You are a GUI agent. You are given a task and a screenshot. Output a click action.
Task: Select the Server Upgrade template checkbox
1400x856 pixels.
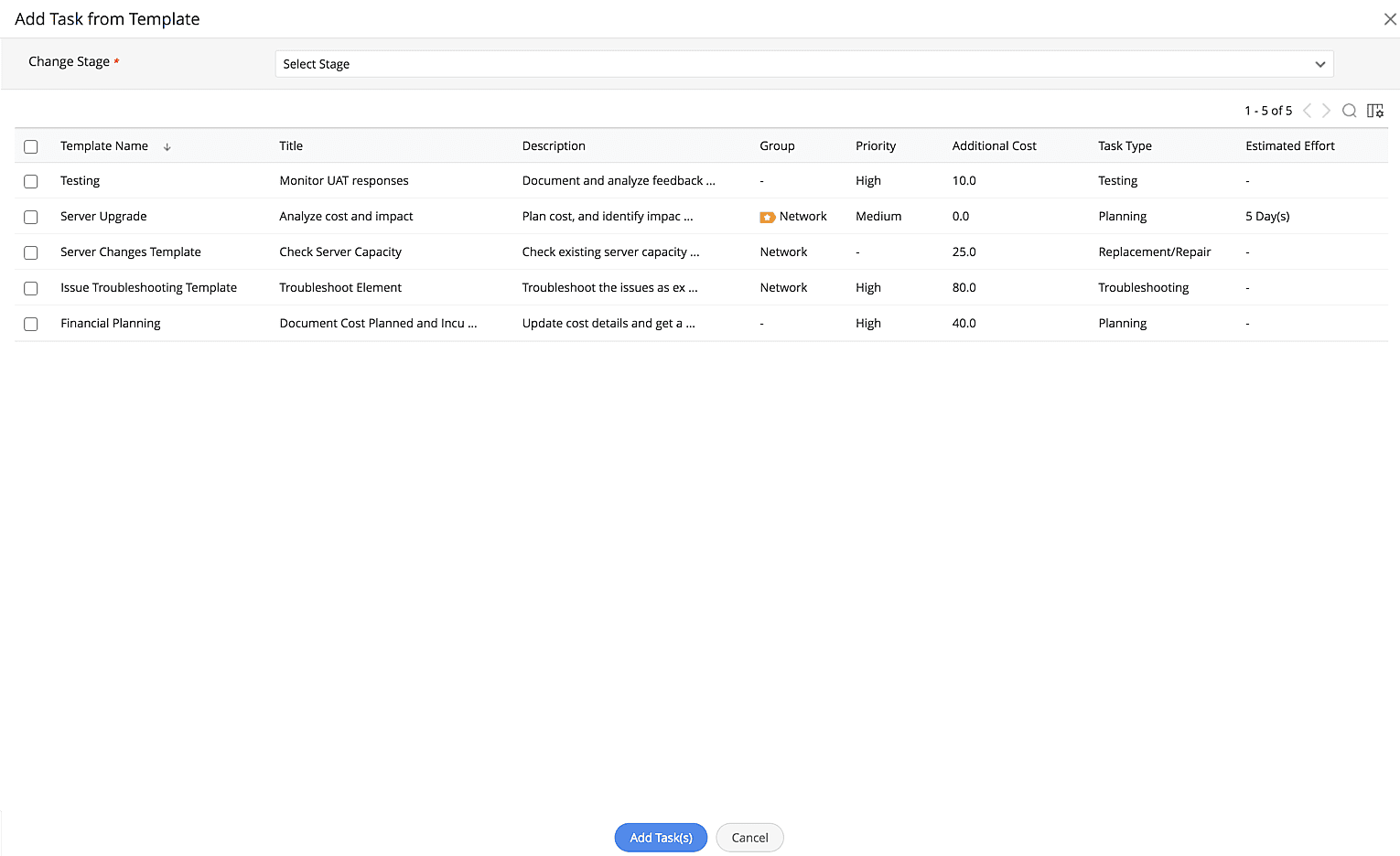(x=31, y=217)
